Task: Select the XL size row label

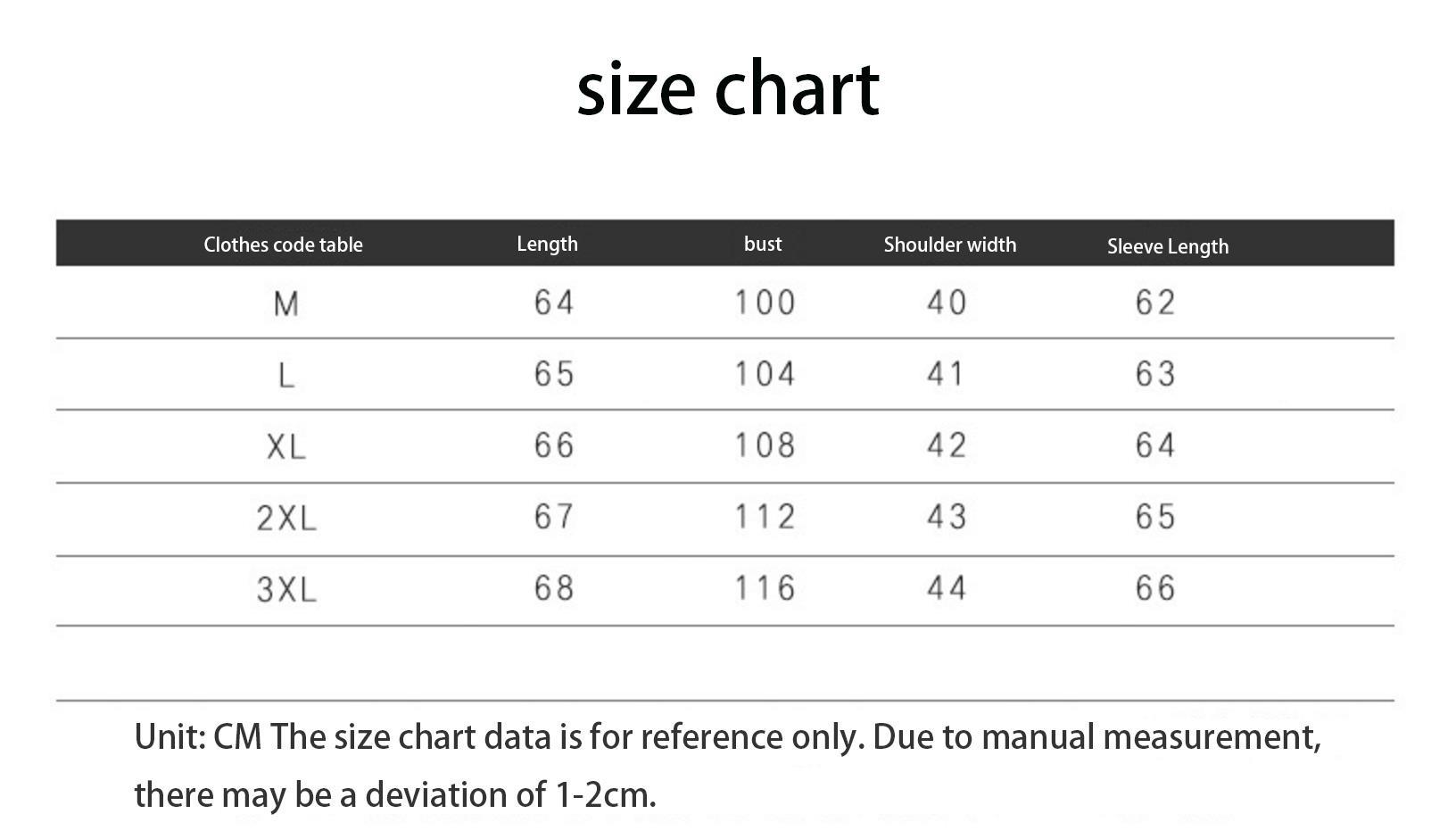Action: tap(286, 446)
